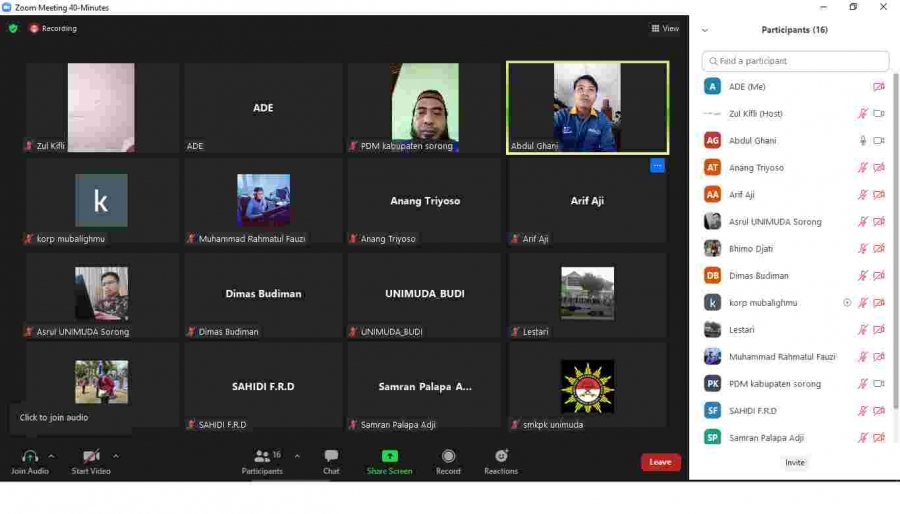
Task: Open video settings arrow next to Start Video
Action: [x=116, y=456]
